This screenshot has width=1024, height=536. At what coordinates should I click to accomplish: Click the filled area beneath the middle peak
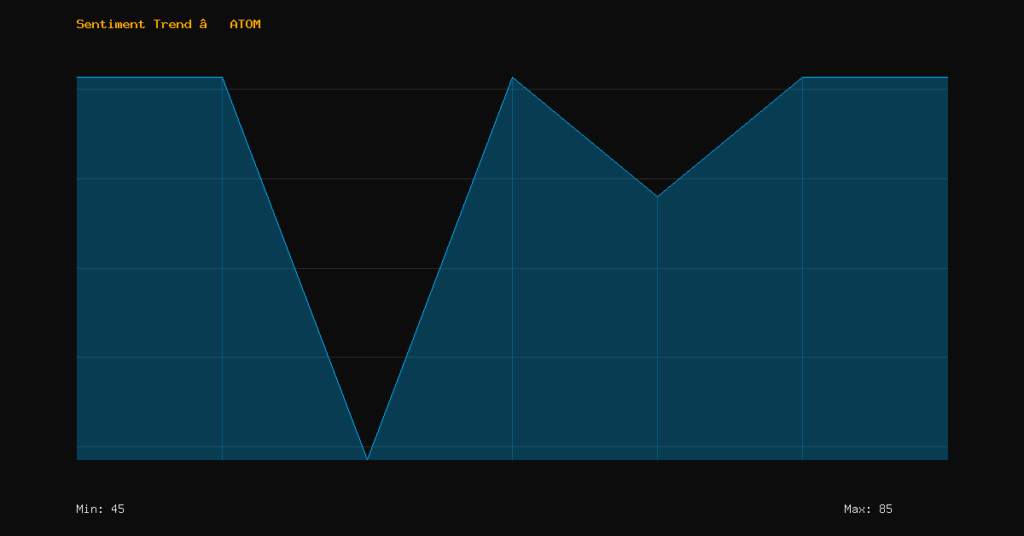click(x=512, y=300)
